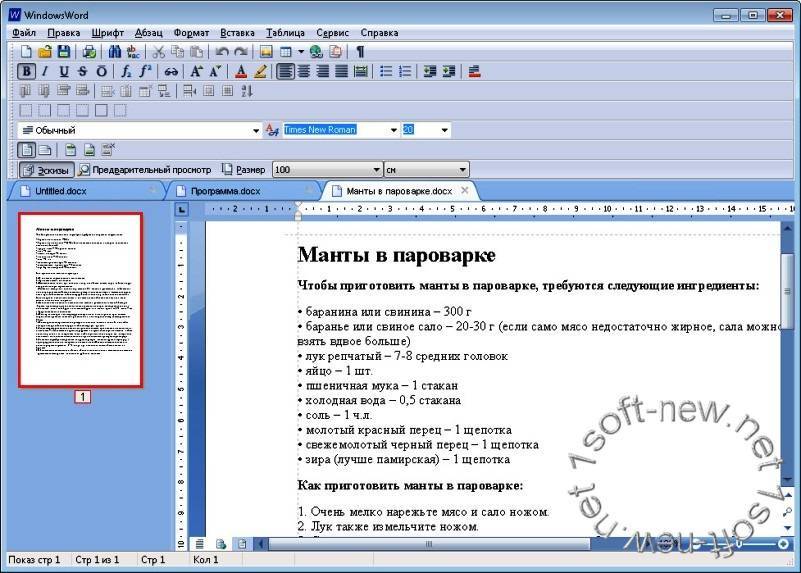
Task: Click the glasses/link icon in format toolbar
Action: click(171, 71)
